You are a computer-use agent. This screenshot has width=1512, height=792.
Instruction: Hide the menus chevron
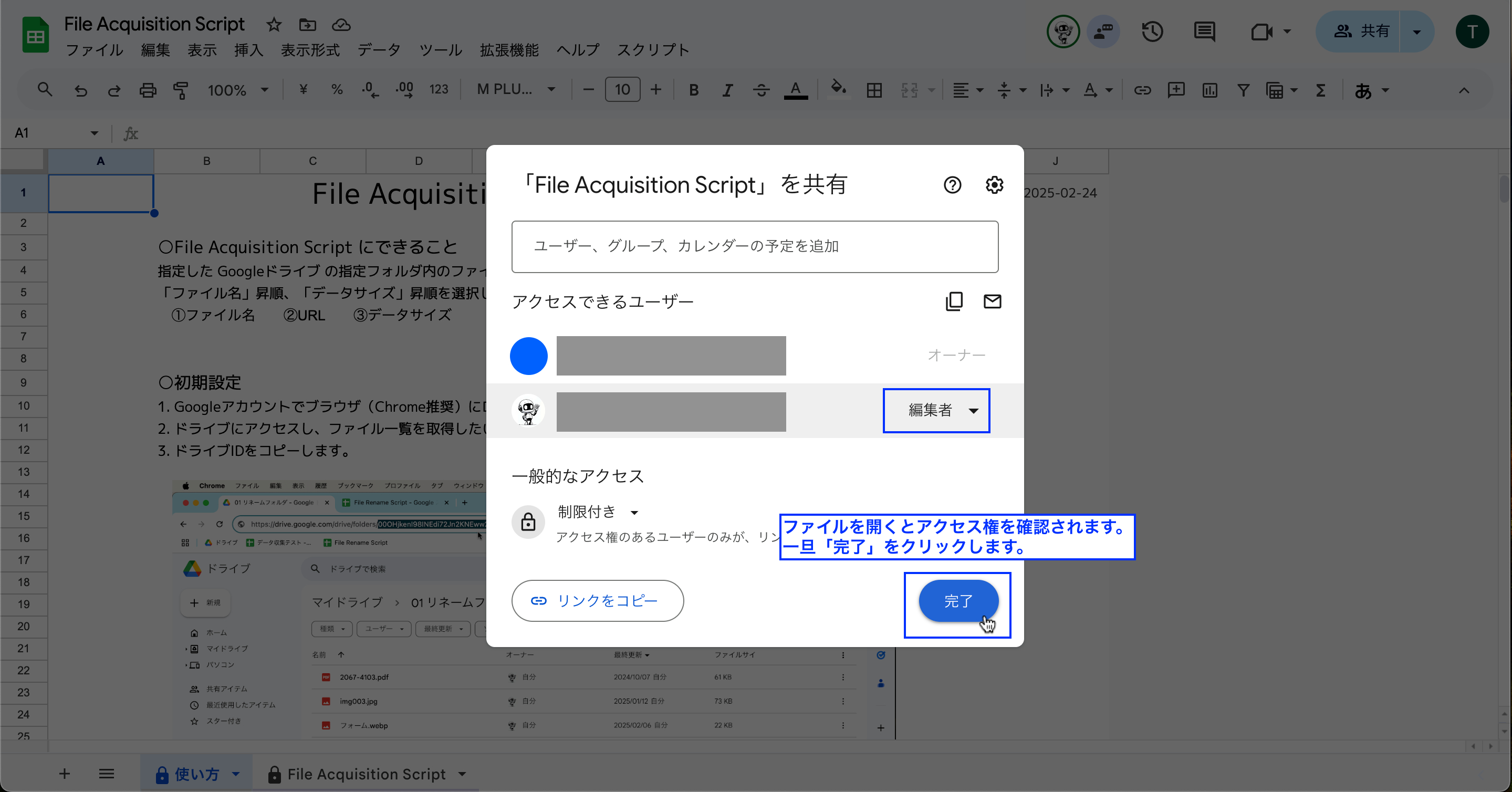(x=1464, y=90)
